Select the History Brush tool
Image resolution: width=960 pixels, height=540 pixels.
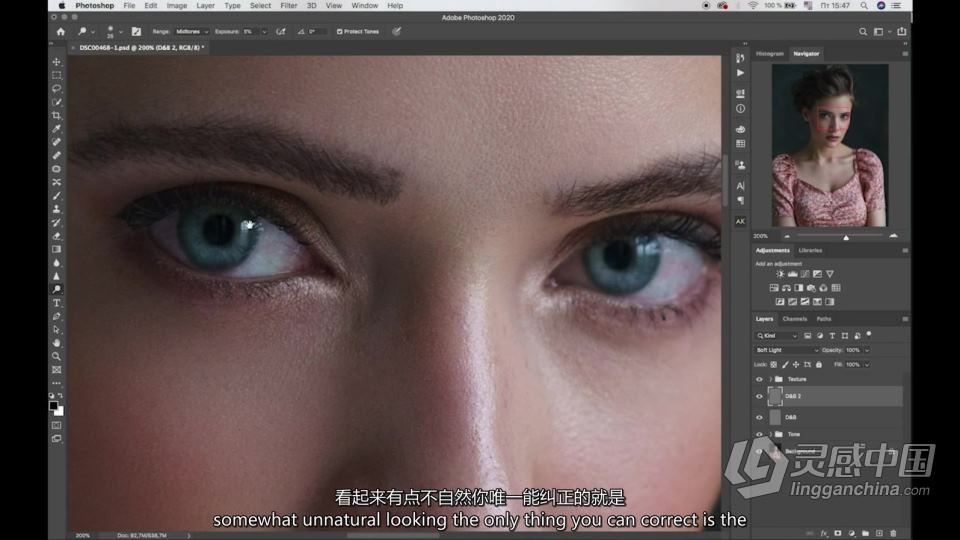click(x=56, y=223)
